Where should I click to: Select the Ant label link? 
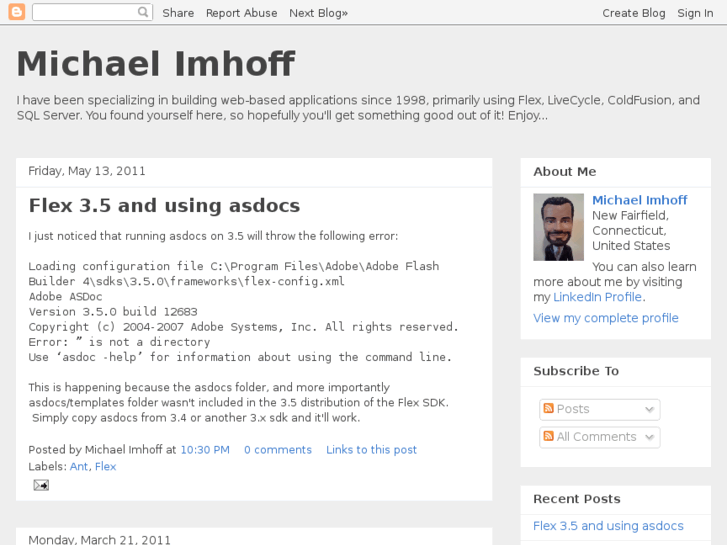tap(78, 466)
